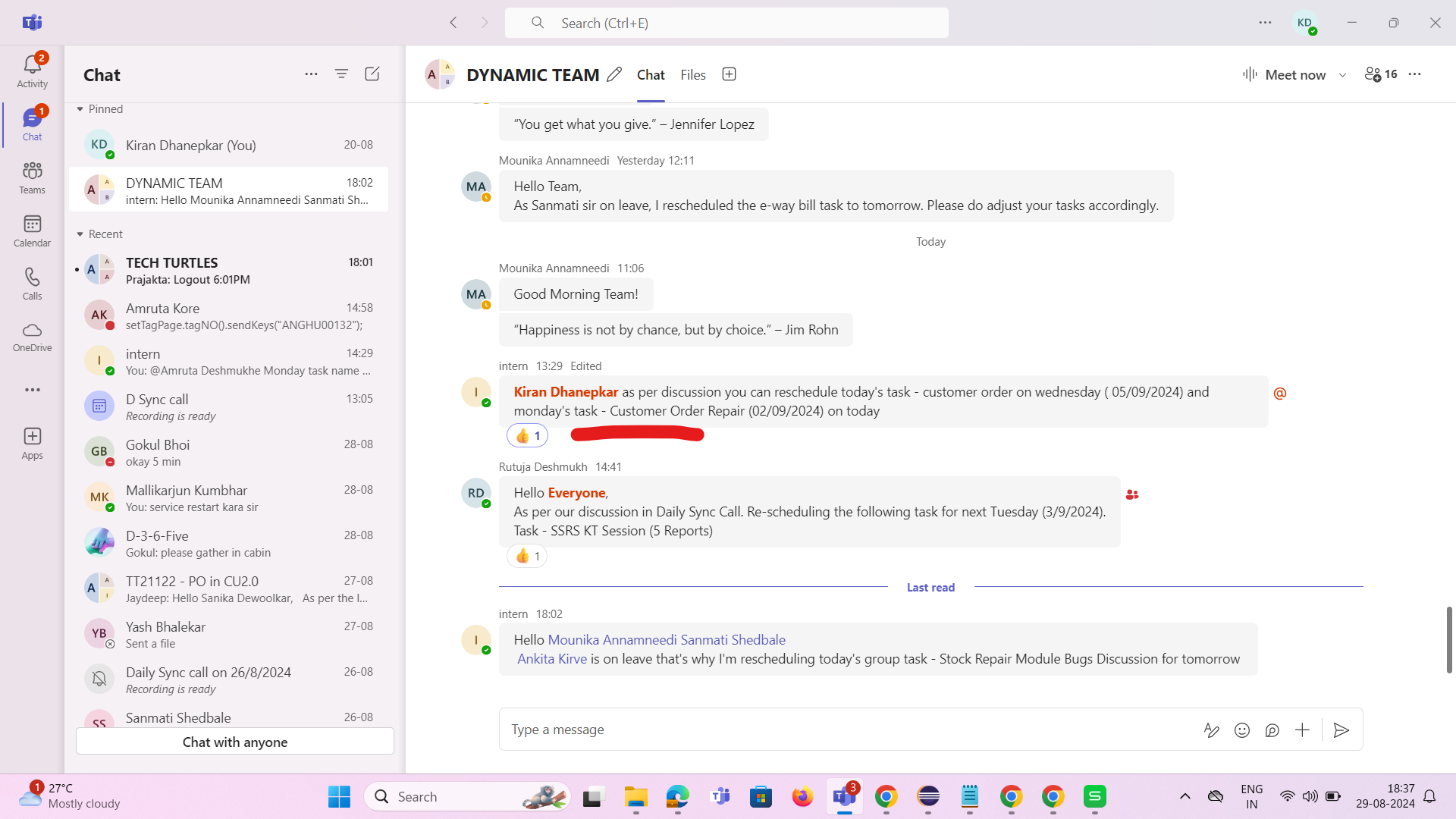Click the filter chats icon
This screenshot has height=819, width=1456.
pos(341,74)
